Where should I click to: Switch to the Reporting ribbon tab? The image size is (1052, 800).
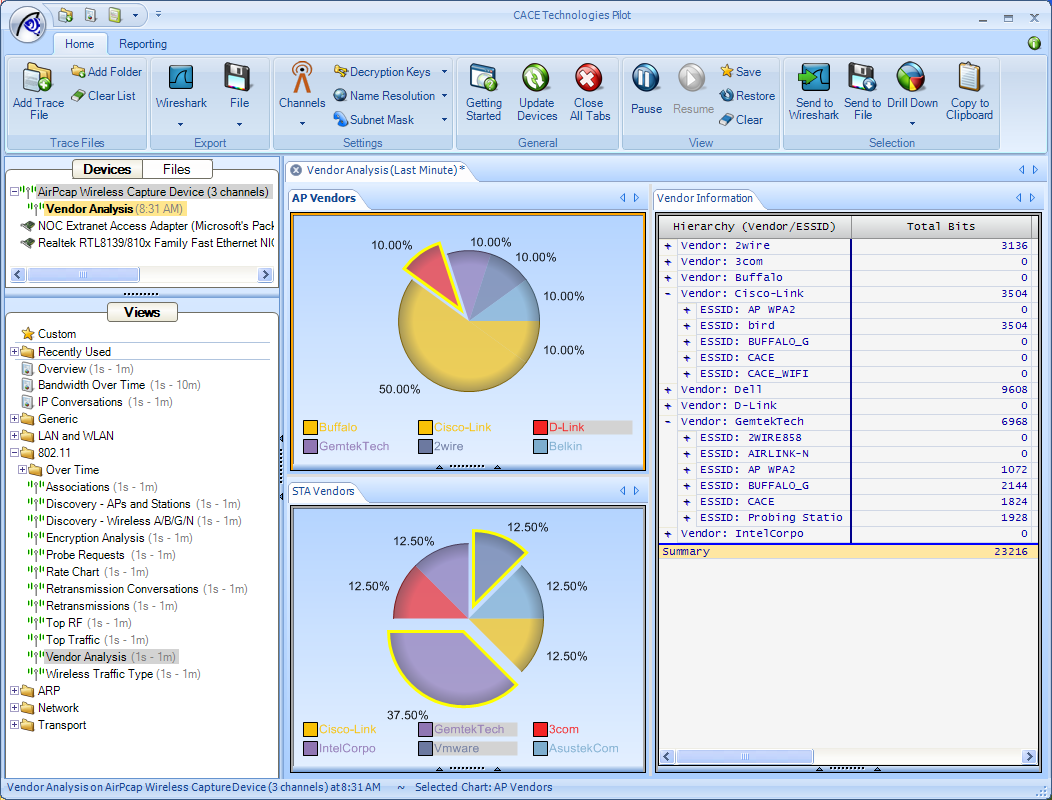point(143,44)
